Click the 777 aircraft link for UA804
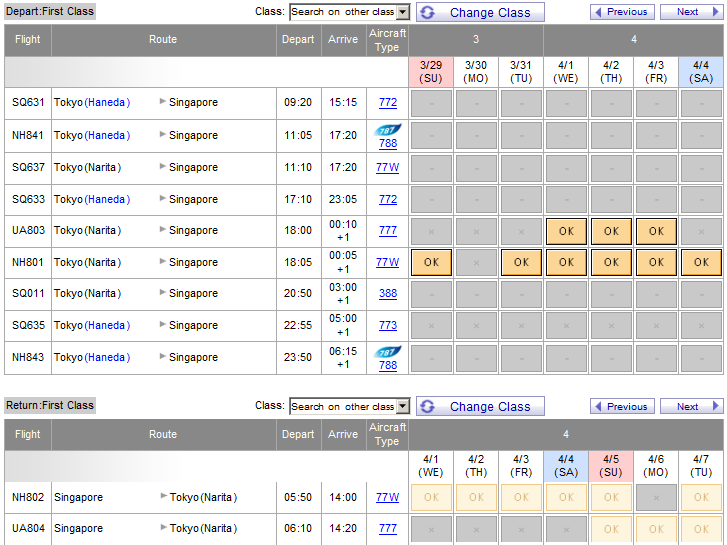 pos(387,529)
